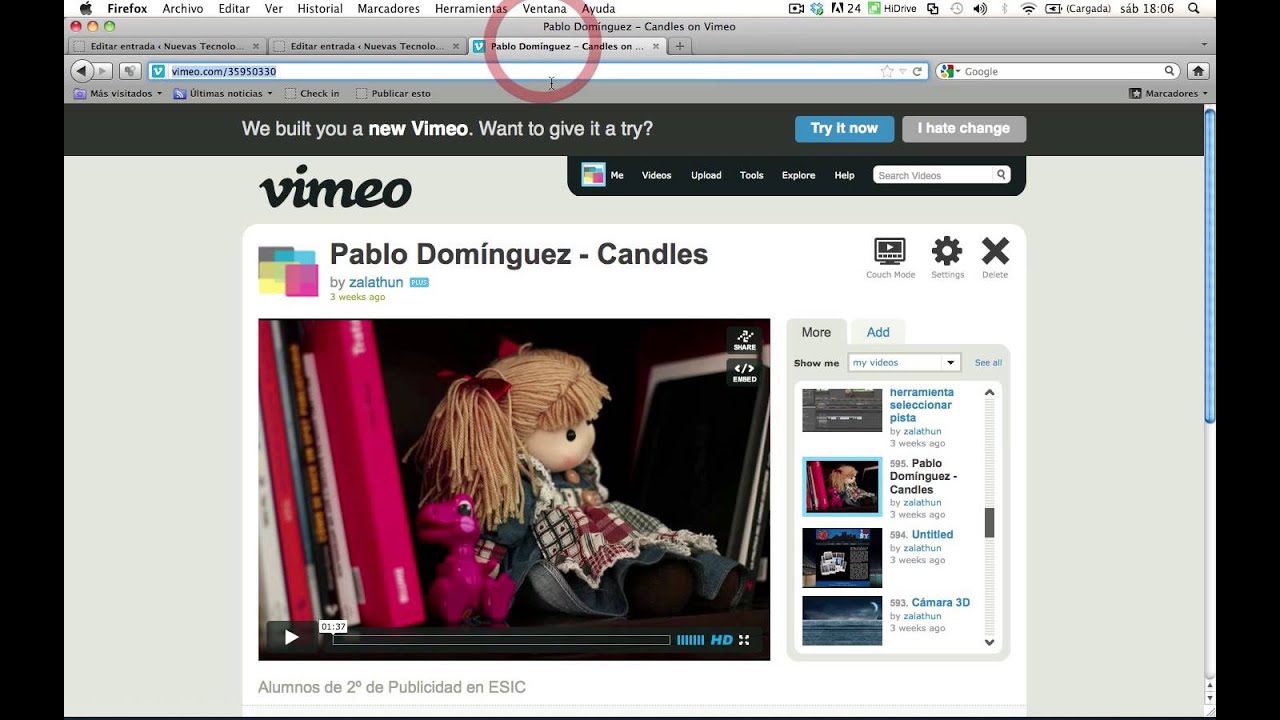Image resolution: width=1280 pixels, height=720 pixels.
Task: Switch to first Editar entrada tab
Action: (167, 46)
